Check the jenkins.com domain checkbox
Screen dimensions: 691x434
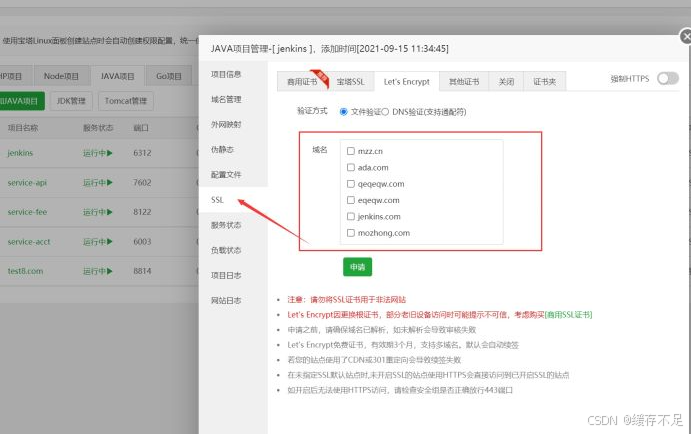(351, 216)
